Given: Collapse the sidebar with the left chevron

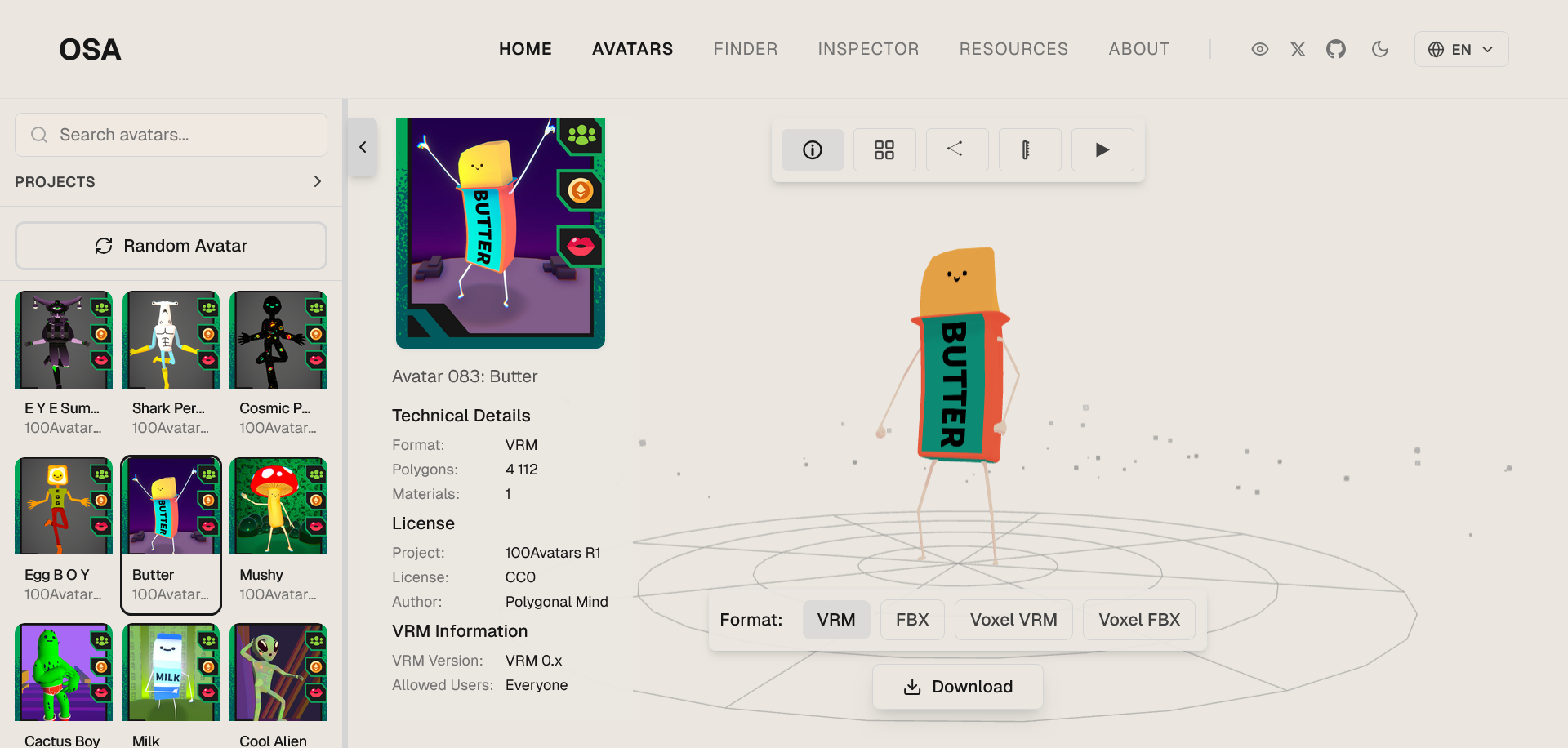Looking at the screenshot, I should (x=363, y=147).
